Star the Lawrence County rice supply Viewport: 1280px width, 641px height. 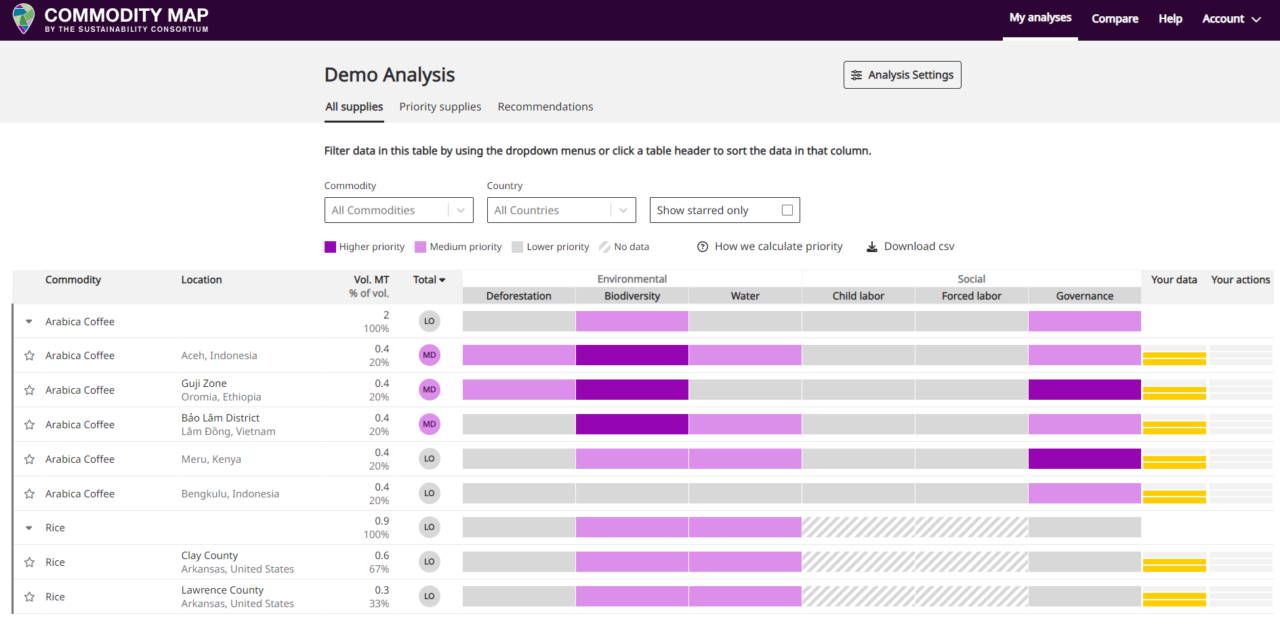pos(29,597)
